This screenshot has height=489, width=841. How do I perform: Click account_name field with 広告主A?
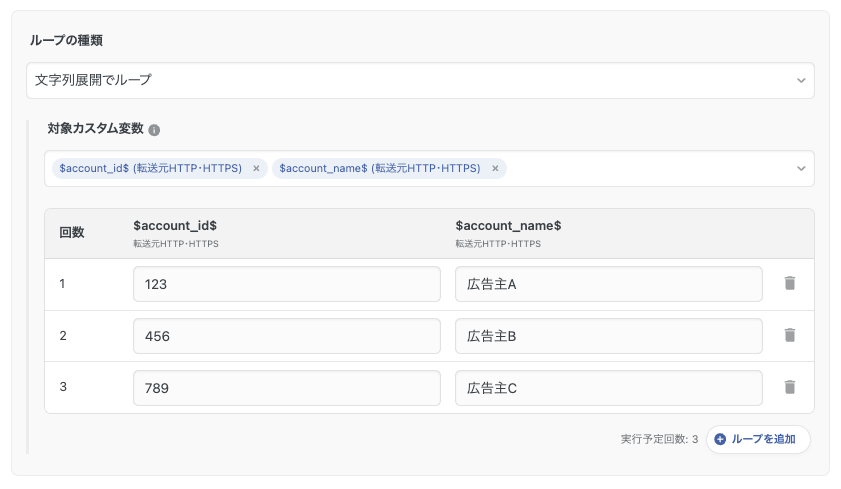608,284
